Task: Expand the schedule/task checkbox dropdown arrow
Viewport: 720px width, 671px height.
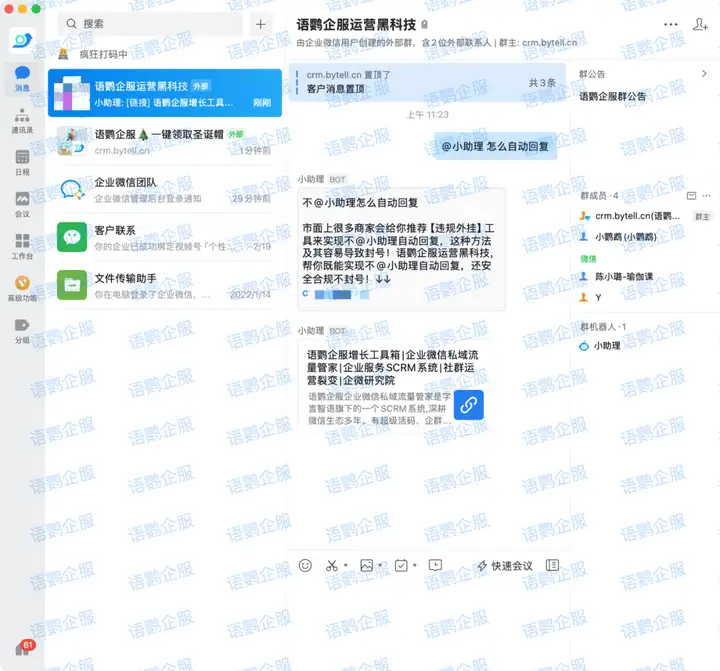Action: point(414,566)
